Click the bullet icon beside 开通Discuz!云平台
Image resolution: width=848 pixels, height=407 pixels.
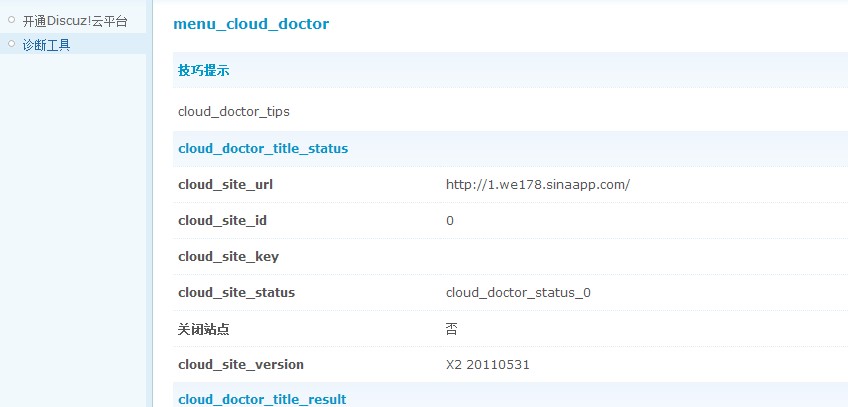click(12, 18)
